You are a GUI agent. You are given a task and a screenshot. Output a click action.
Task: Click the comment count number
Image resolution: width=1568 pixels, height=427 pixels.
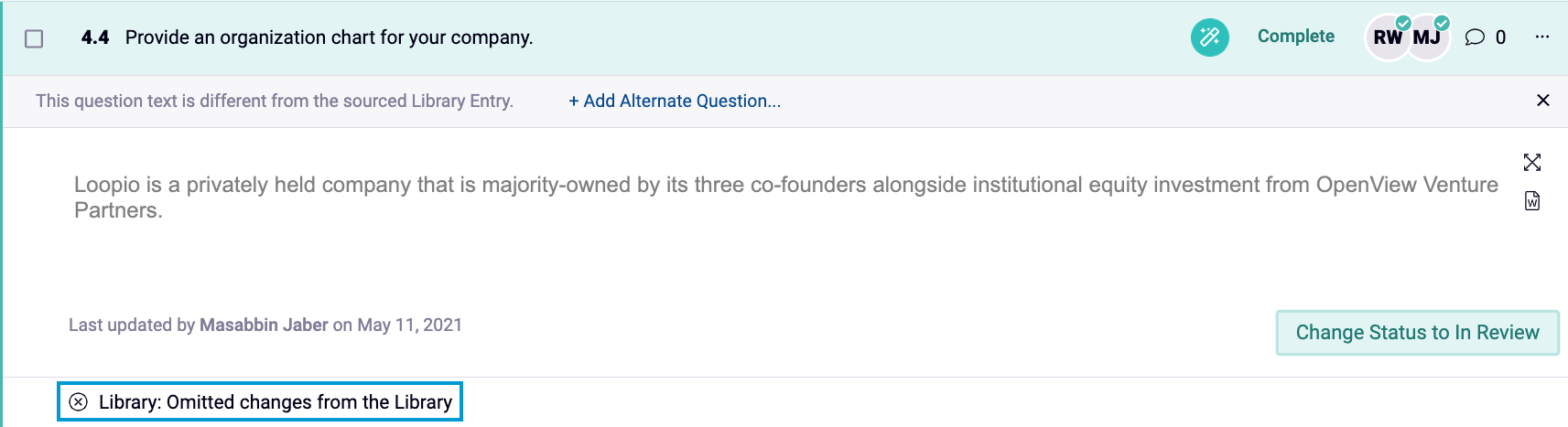1500,37
